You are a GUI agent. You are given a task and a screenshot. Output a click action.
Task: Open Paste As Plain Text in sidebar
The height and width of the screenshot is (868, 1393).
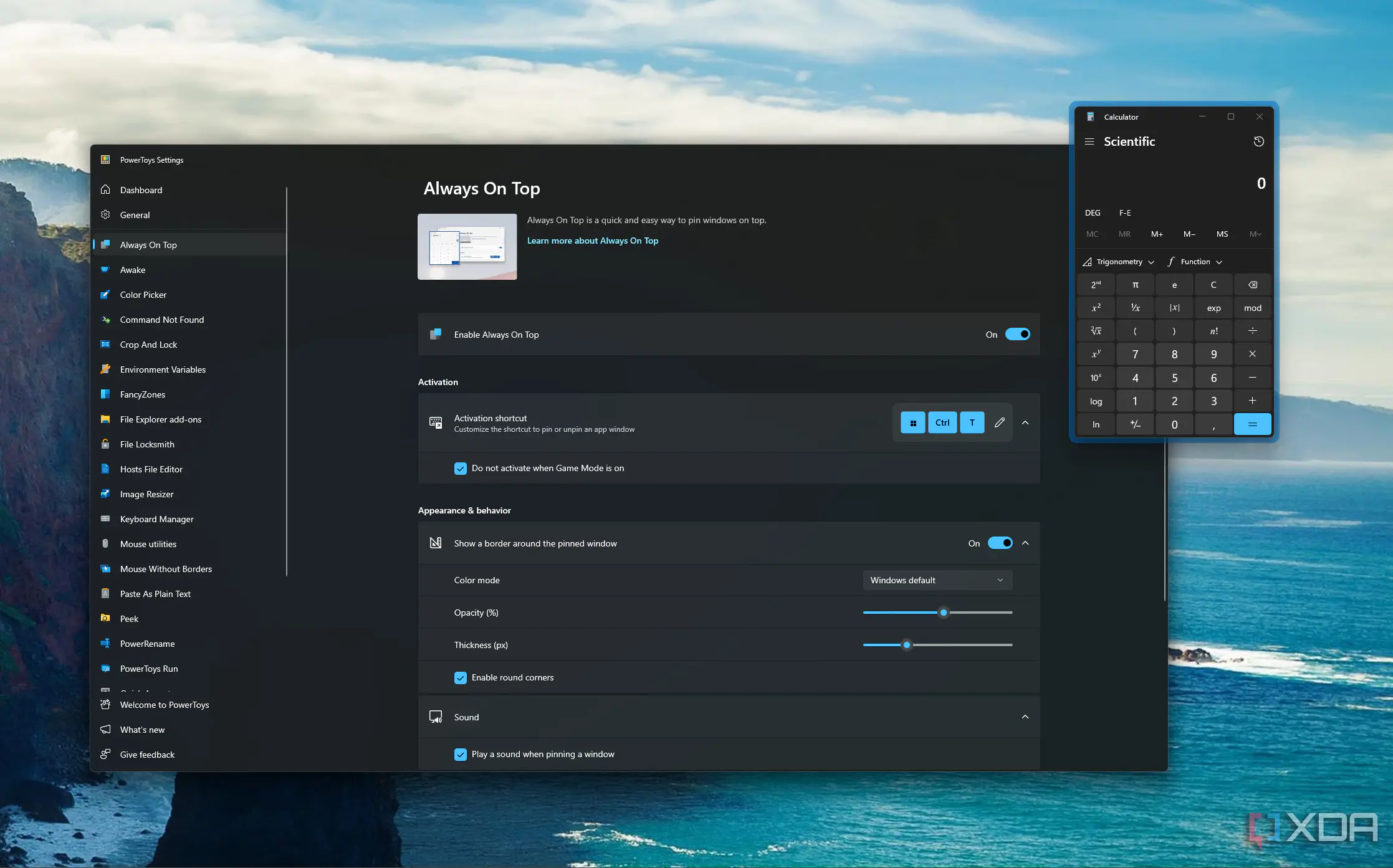190,594
